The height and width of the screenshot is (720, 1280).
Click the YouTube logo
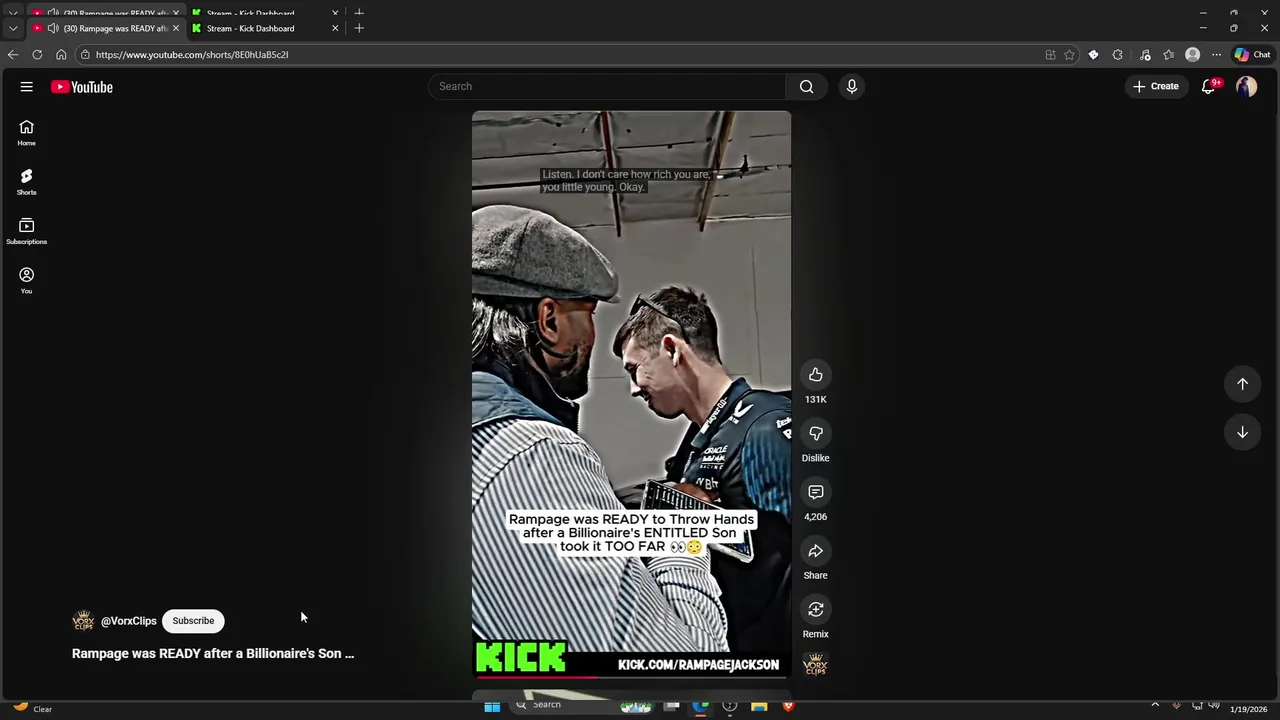(82, 87)
